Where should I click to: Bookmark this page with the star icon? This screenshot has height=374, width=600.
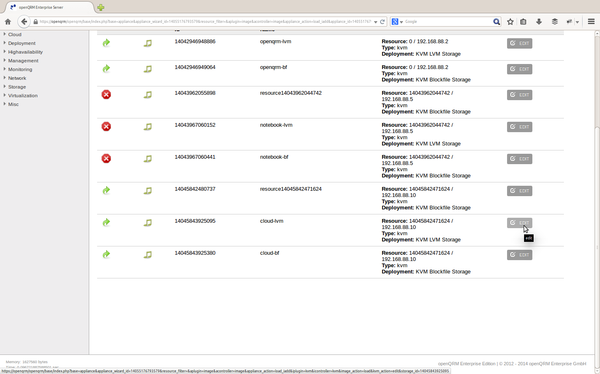[510, 22]
